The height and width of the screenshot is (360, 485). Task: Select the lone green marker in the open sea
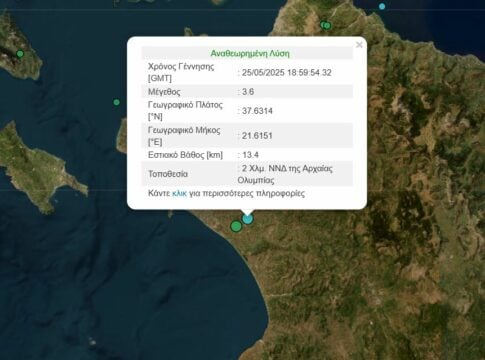coord(116,102)
